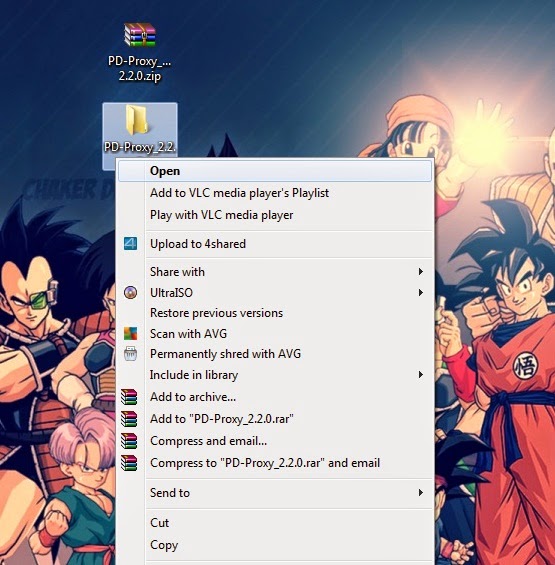Select Upload to 4shared
The image size is (555, 565).
(275, 244)
